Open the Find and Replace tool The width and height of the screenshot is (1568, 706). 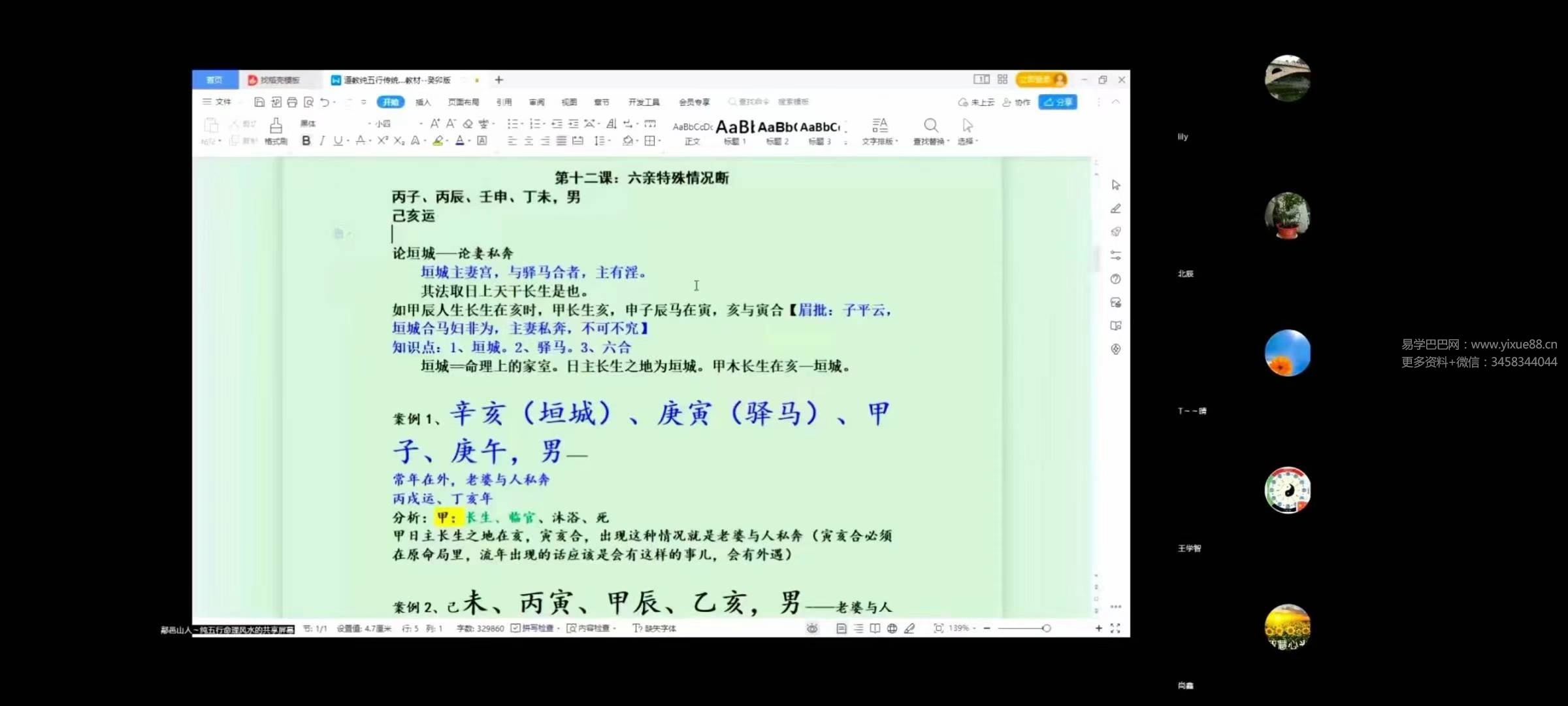pos(931,131)
